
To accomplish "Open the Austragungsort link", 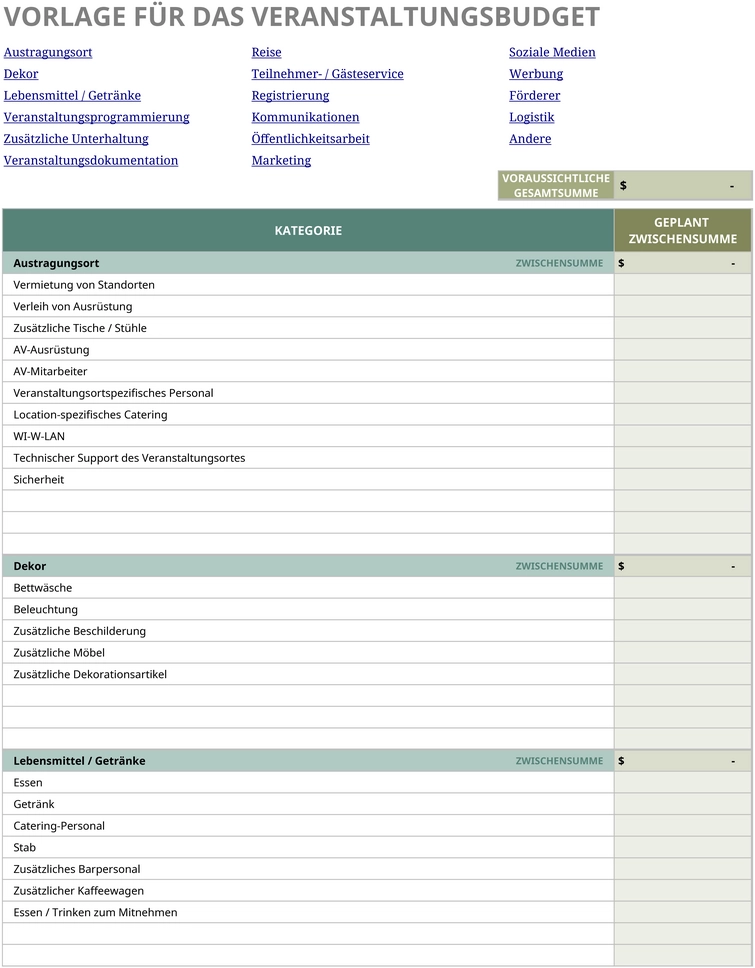I will pos(48,52).
